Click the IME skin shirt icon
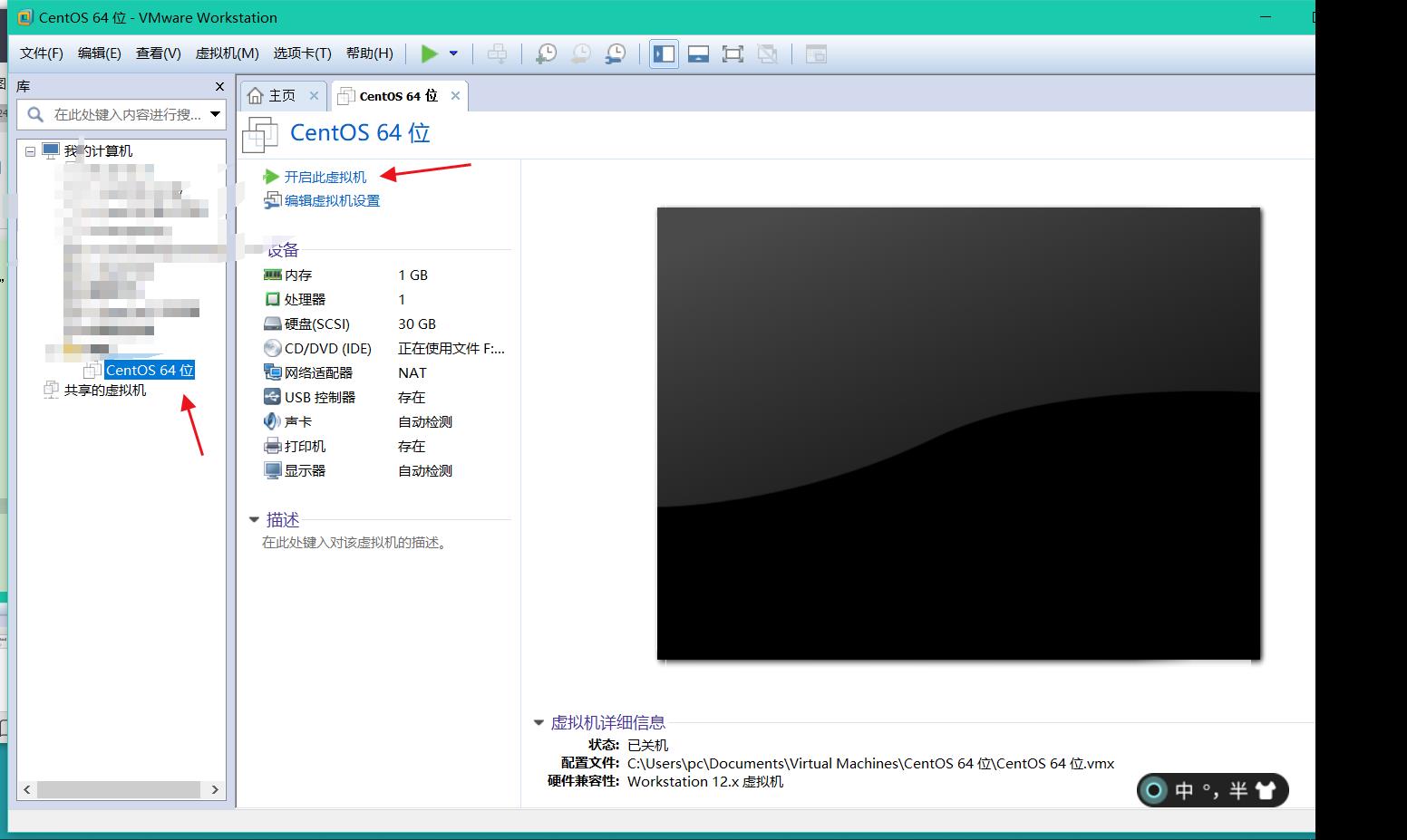The width and height of the screenshot is (1407, 840). click(x=1266, y=791)
